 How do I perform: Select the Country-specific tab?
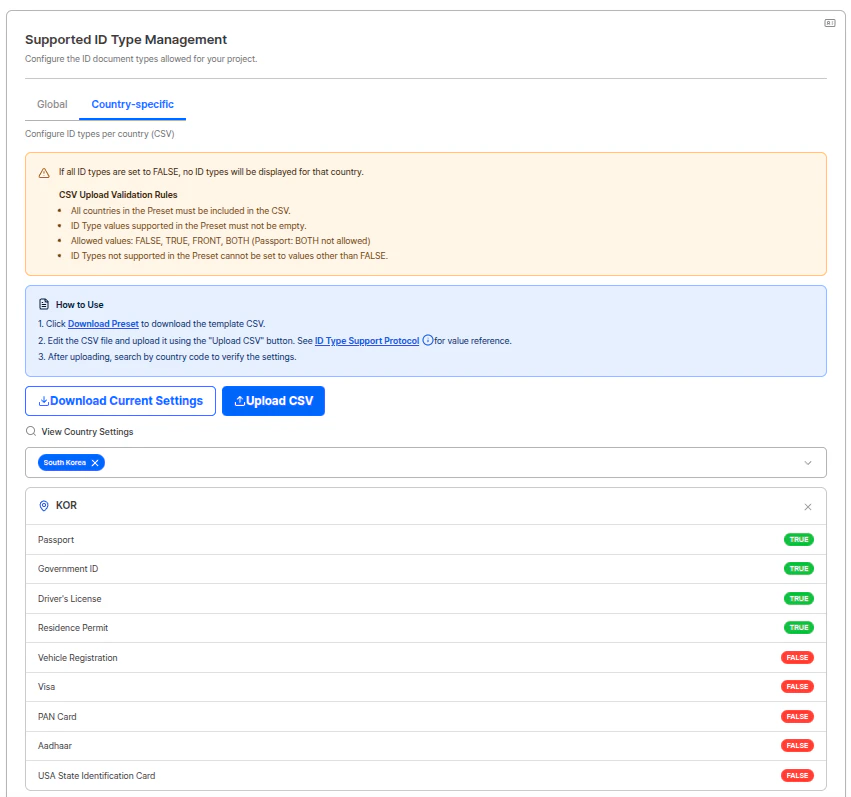131,104
